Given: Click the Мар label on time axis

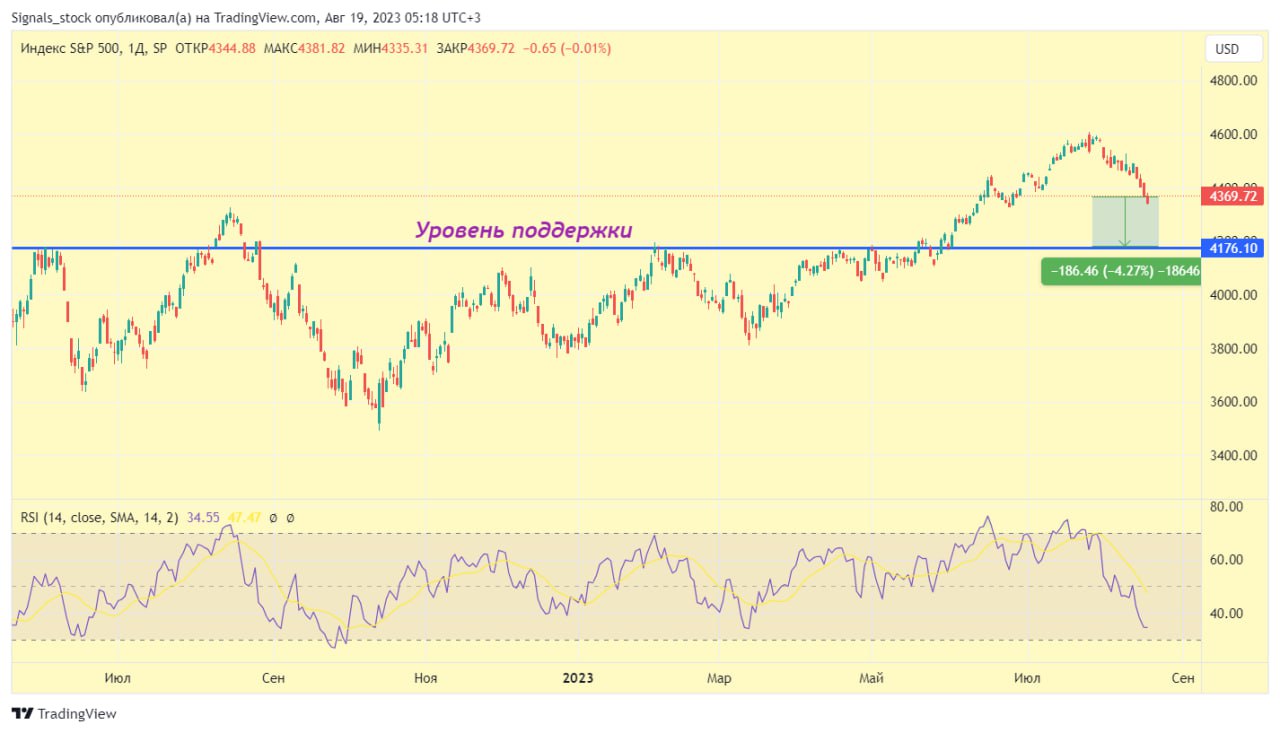Looking at the screenshot, I should [x=719, y=678].
